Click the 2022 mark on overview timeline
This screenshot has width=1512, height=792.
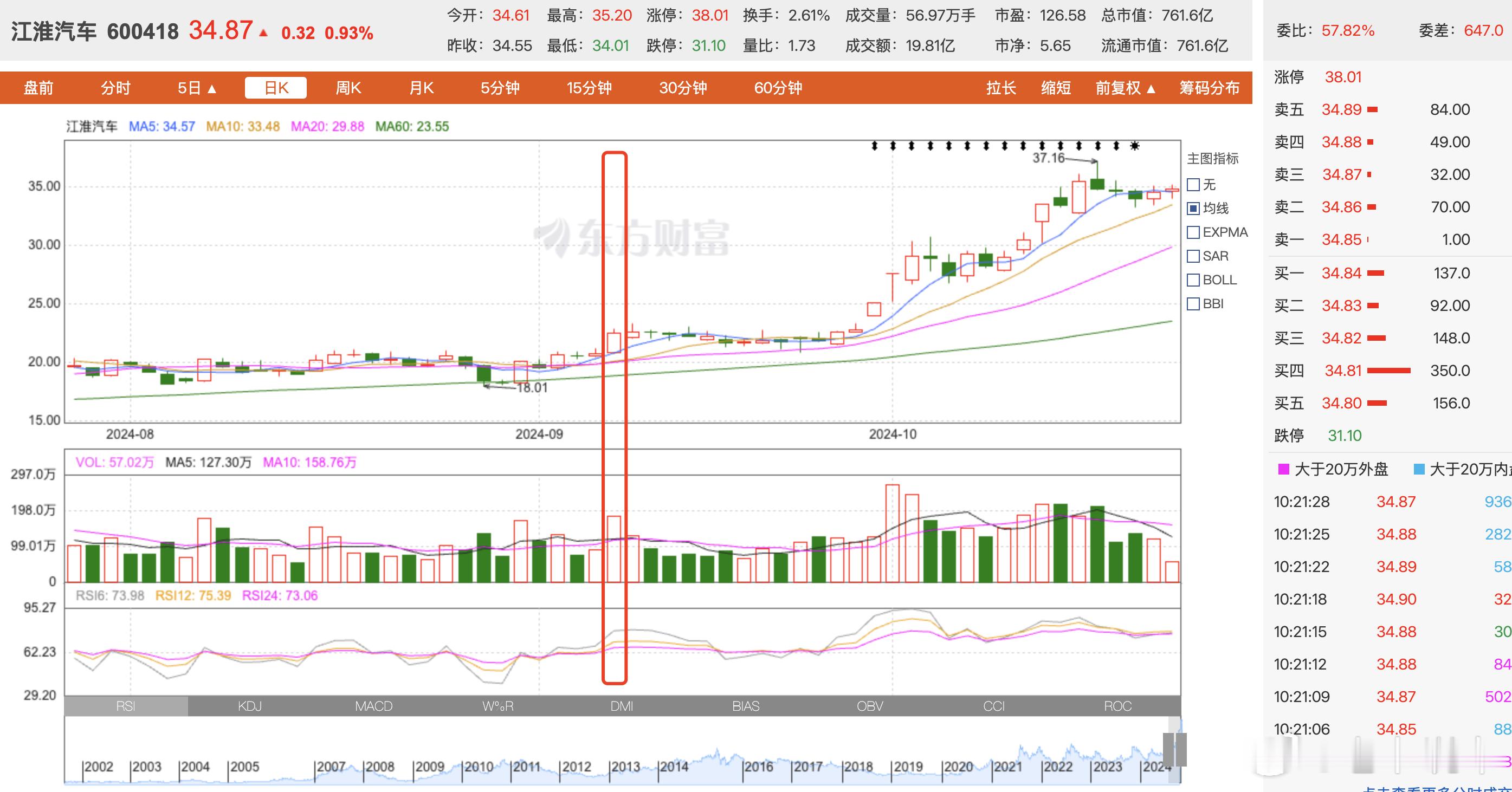tap(1058, 767)
